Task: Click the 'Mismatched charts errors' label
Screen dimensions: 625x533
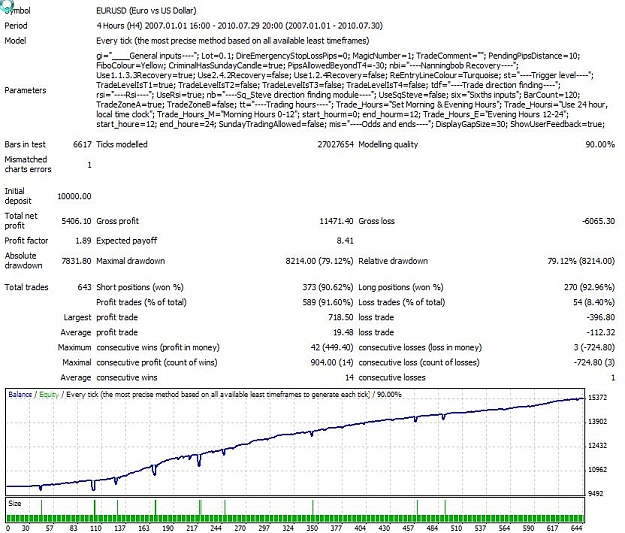Action: [28, 164]
